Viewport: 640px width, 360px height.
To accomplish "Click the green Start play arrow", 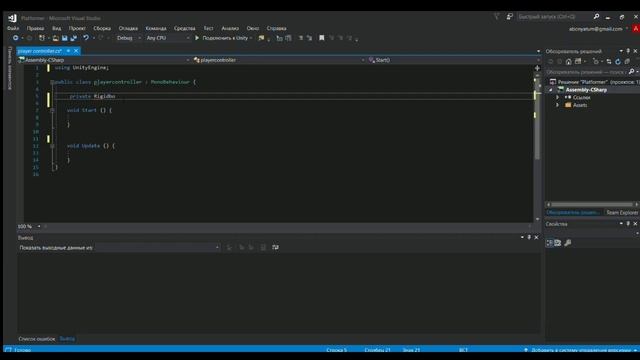I will pyautogui.click(x=197, y=38).
